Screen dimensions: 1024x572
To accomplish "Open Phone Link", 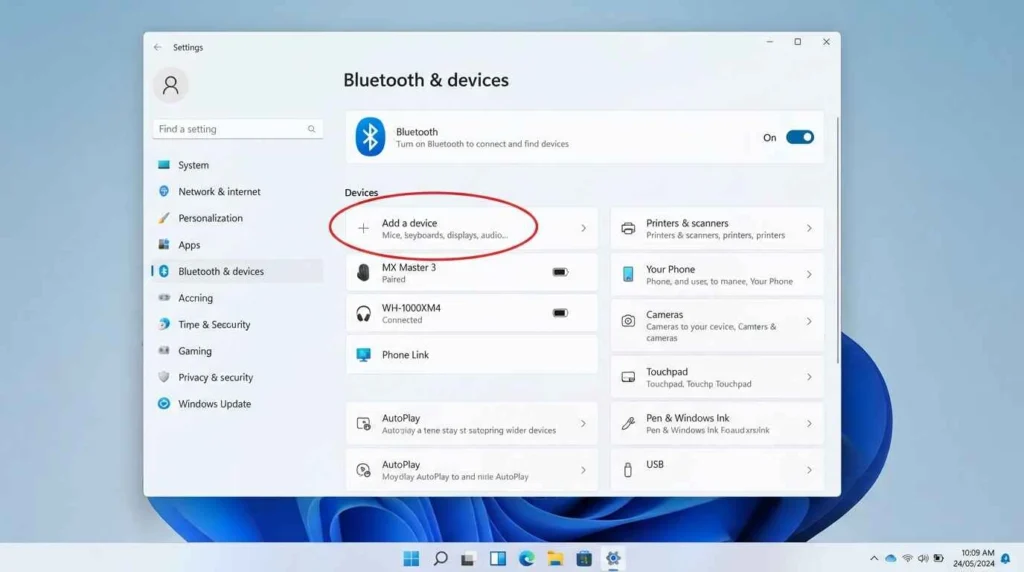I will coord(472,355).
